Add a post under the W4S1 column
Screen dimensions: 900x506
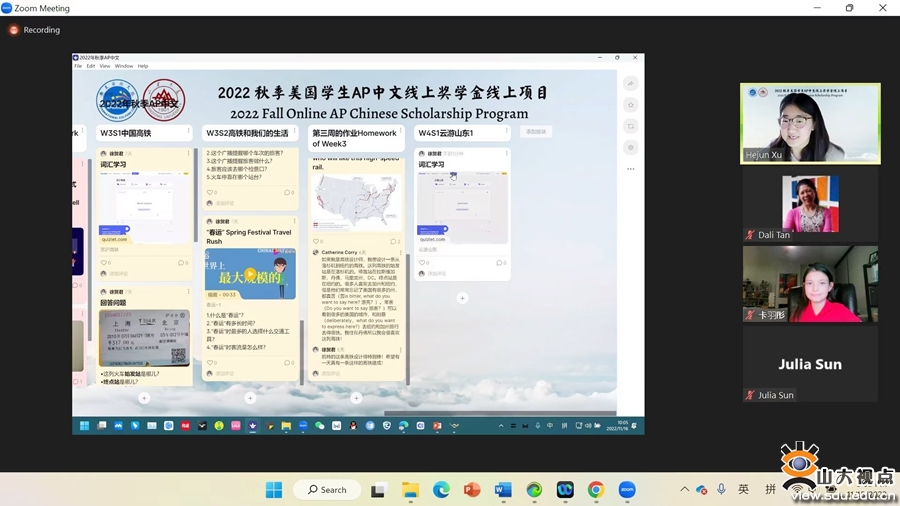point(462,298)
